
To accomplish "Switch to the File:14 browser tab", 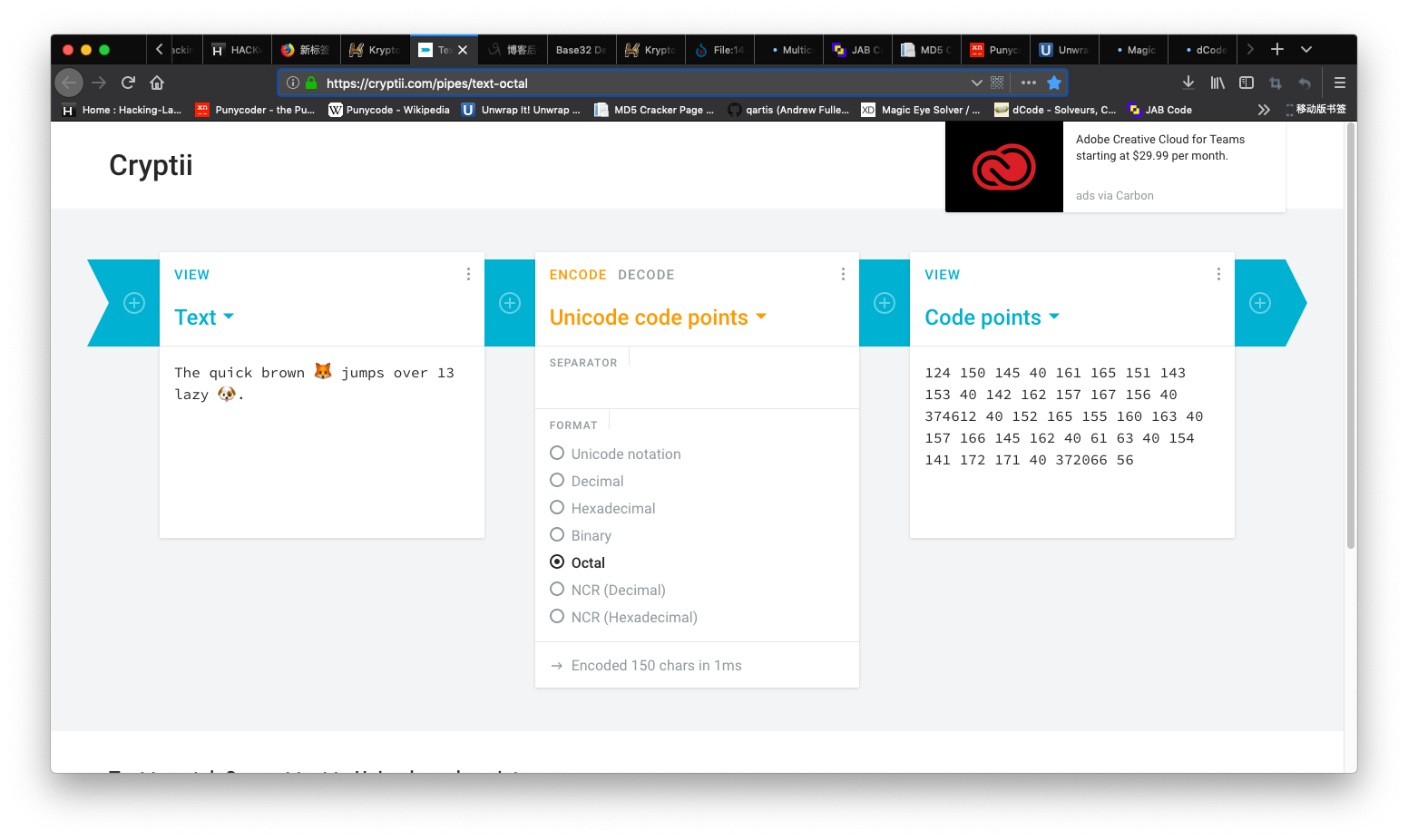I will pos(719,50).
